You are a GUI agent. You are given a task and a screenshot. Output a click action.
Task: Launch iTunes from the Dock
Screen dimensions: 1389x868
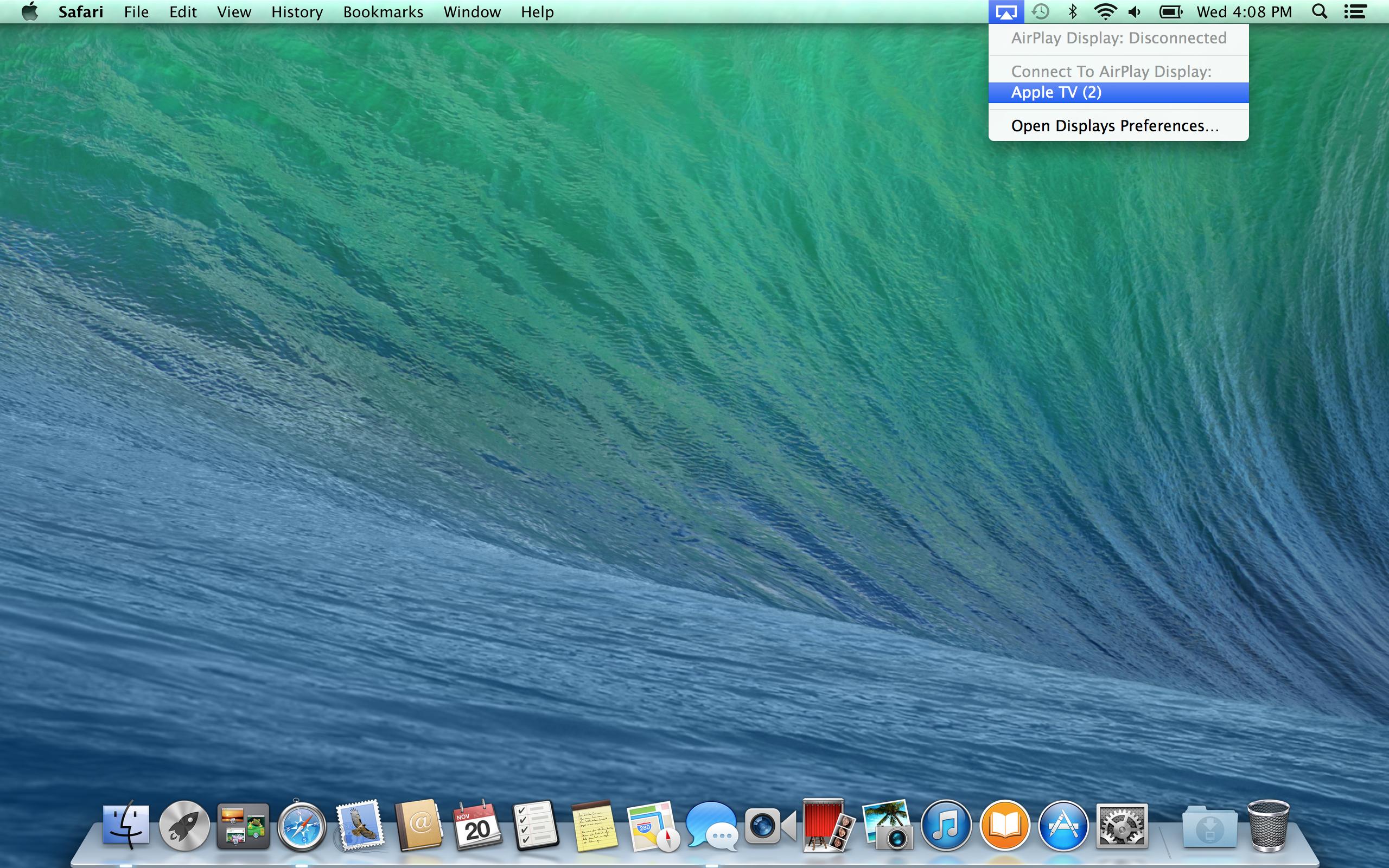point(945,827)
